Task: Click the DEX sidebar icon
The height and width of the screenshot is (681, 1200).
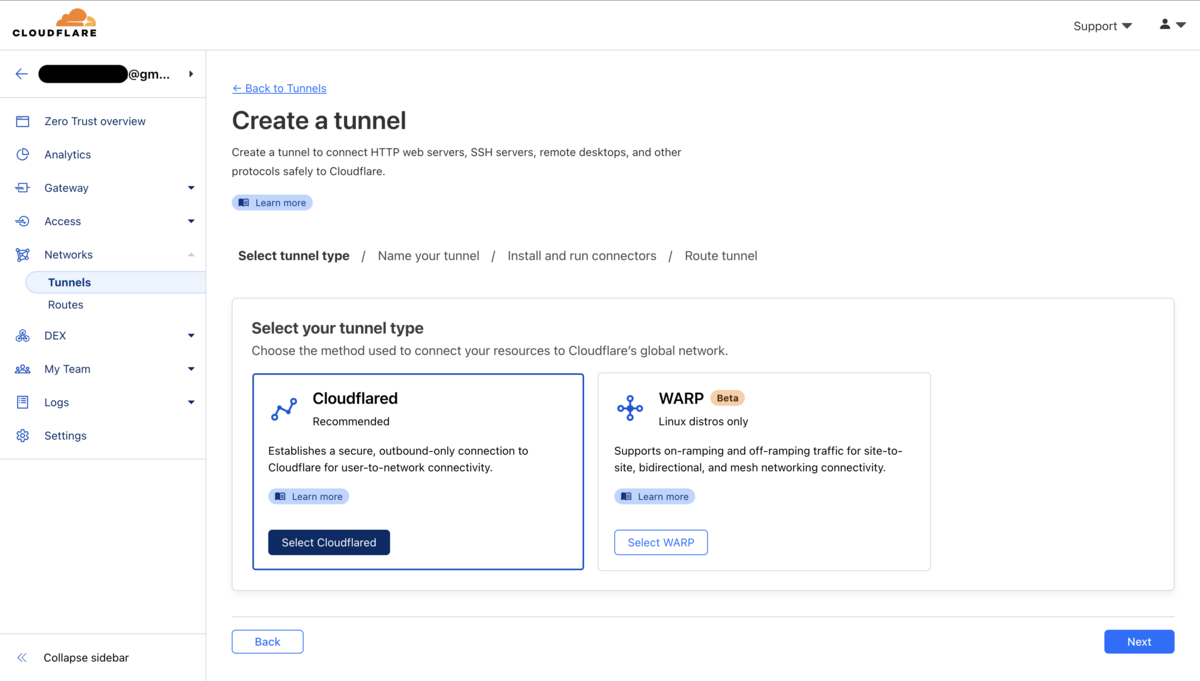Action: tap(22, 336)
